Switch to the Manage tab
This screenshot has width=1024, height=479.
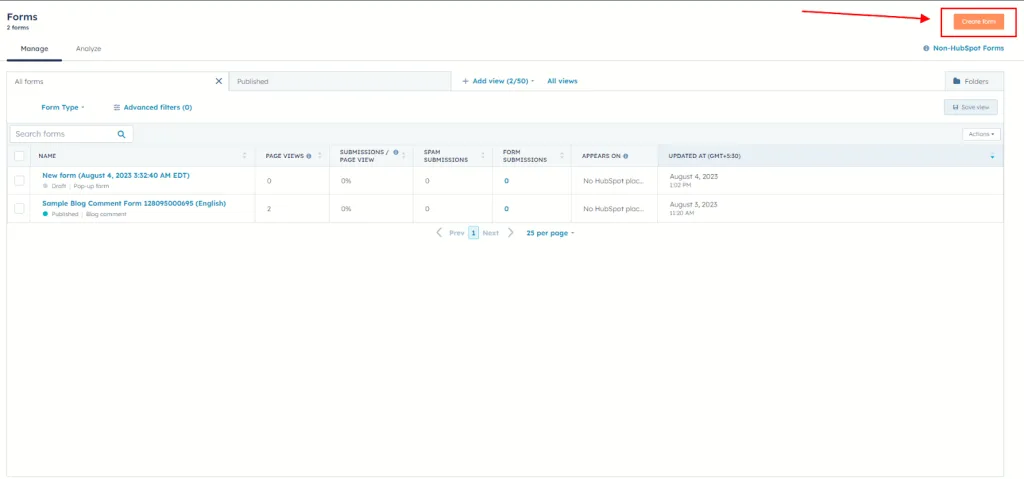pyautogui.click(x=34, y=48)
